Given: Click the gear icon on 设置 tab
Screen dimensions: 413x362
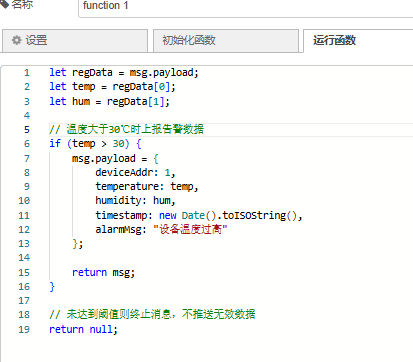Looking at the screenshot, I should (x=17, y=40).
